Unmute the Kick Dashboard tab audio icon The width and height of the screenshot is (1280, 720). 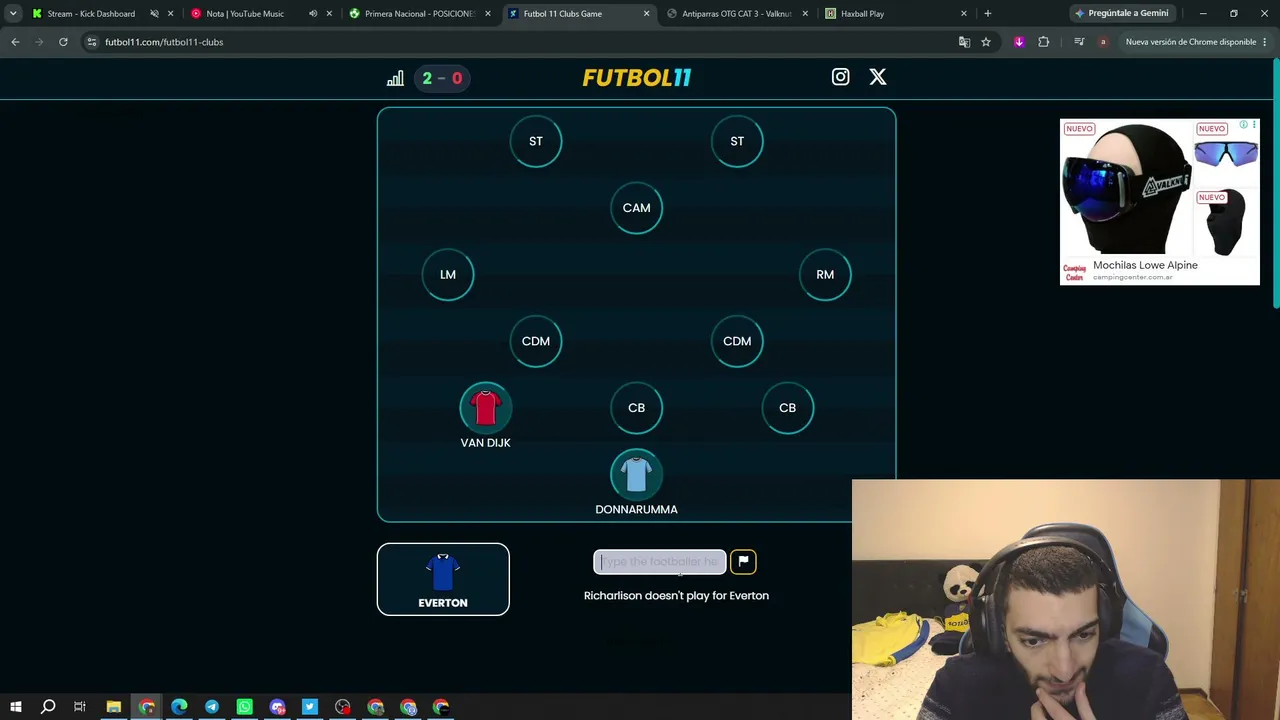pos(154,14)
